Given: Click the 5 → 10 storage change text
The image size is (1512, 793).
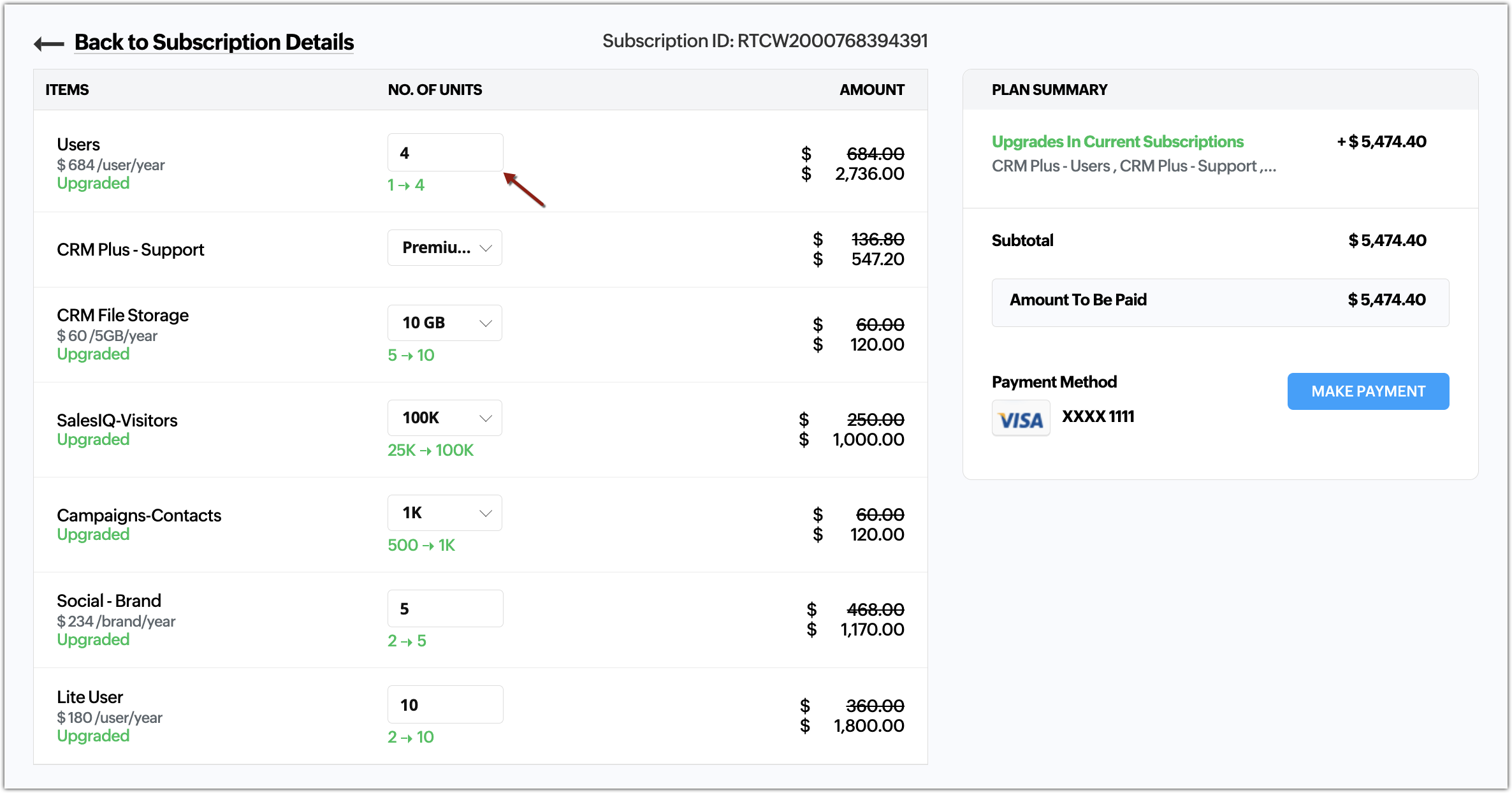Looking at the screenshot, I should tap(411, 355).
